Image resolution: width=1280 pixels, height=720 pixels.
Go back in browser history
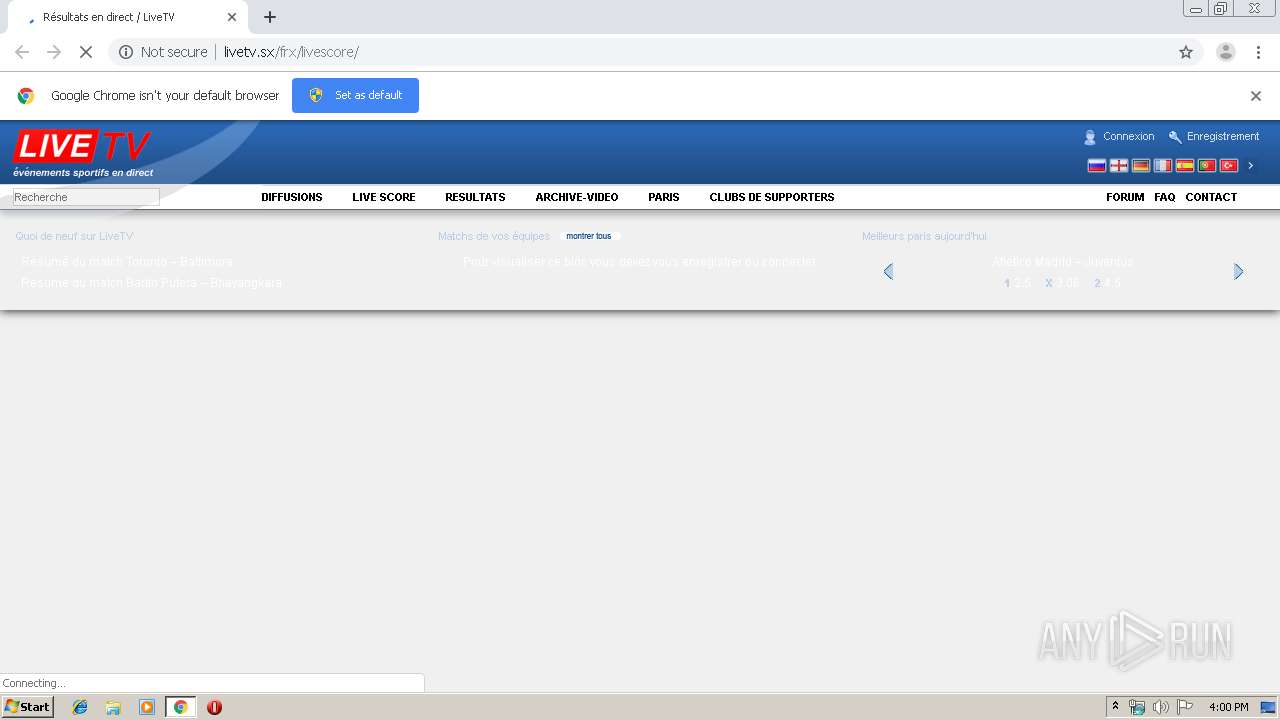tap(22, 52)
